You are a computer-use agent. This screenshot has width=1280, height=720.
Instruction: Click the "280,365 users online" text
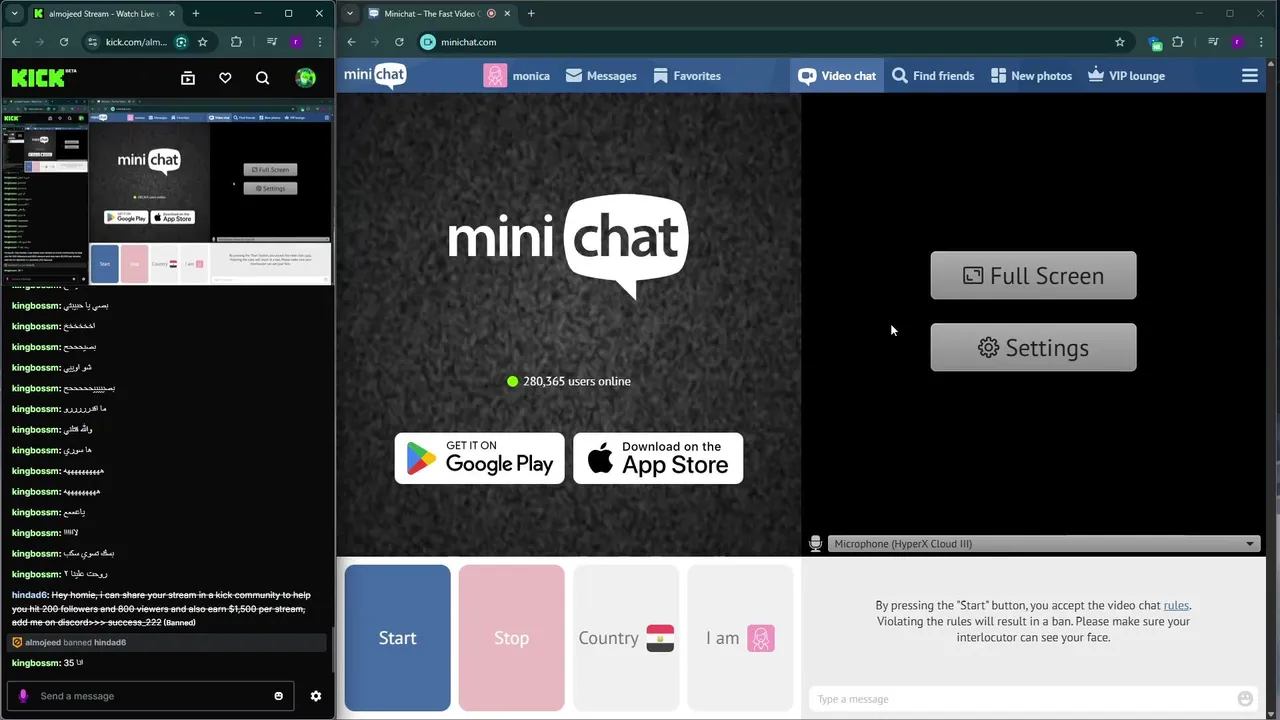point(576,381)
